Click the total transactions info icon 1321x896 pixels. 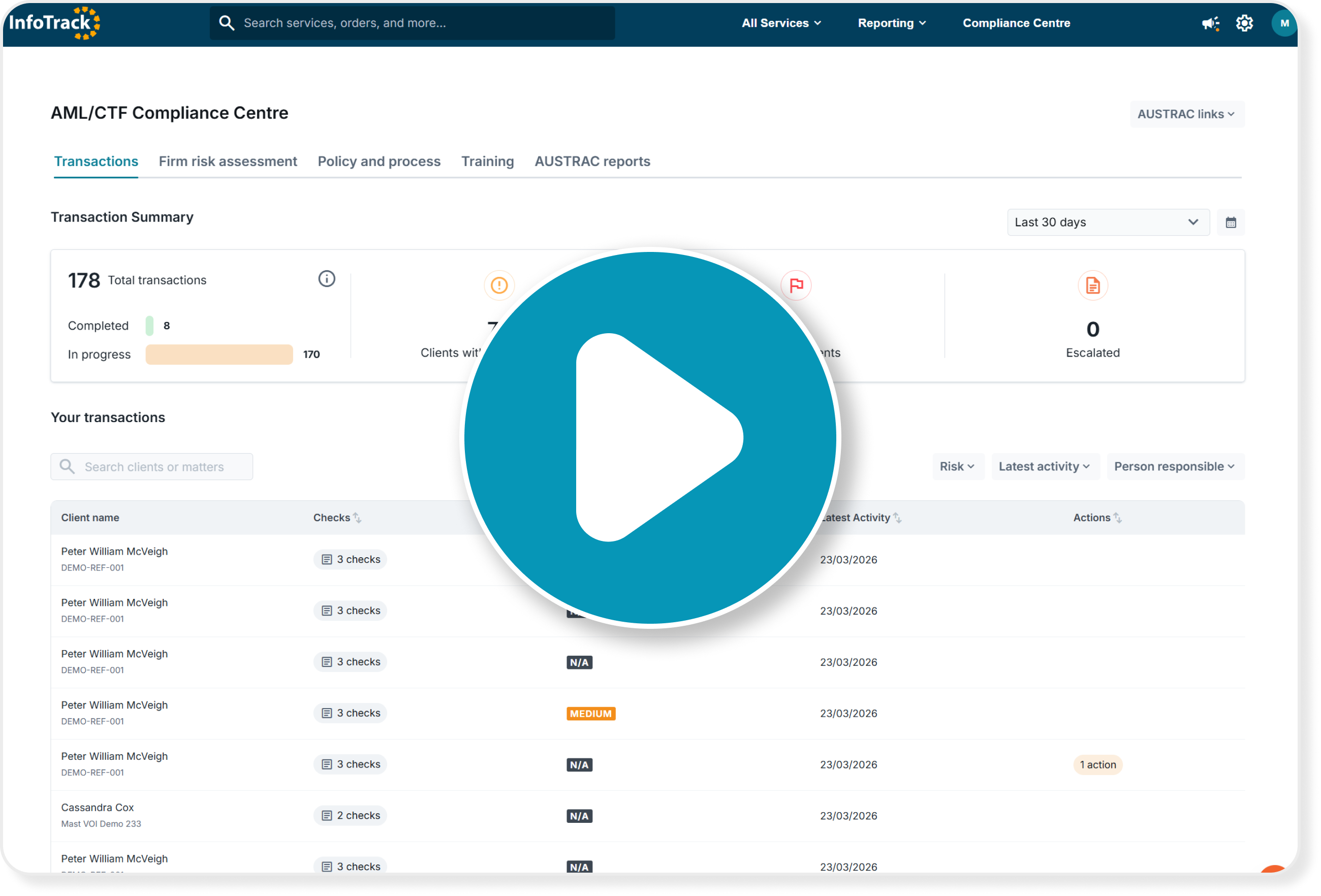tap(326, 279)
